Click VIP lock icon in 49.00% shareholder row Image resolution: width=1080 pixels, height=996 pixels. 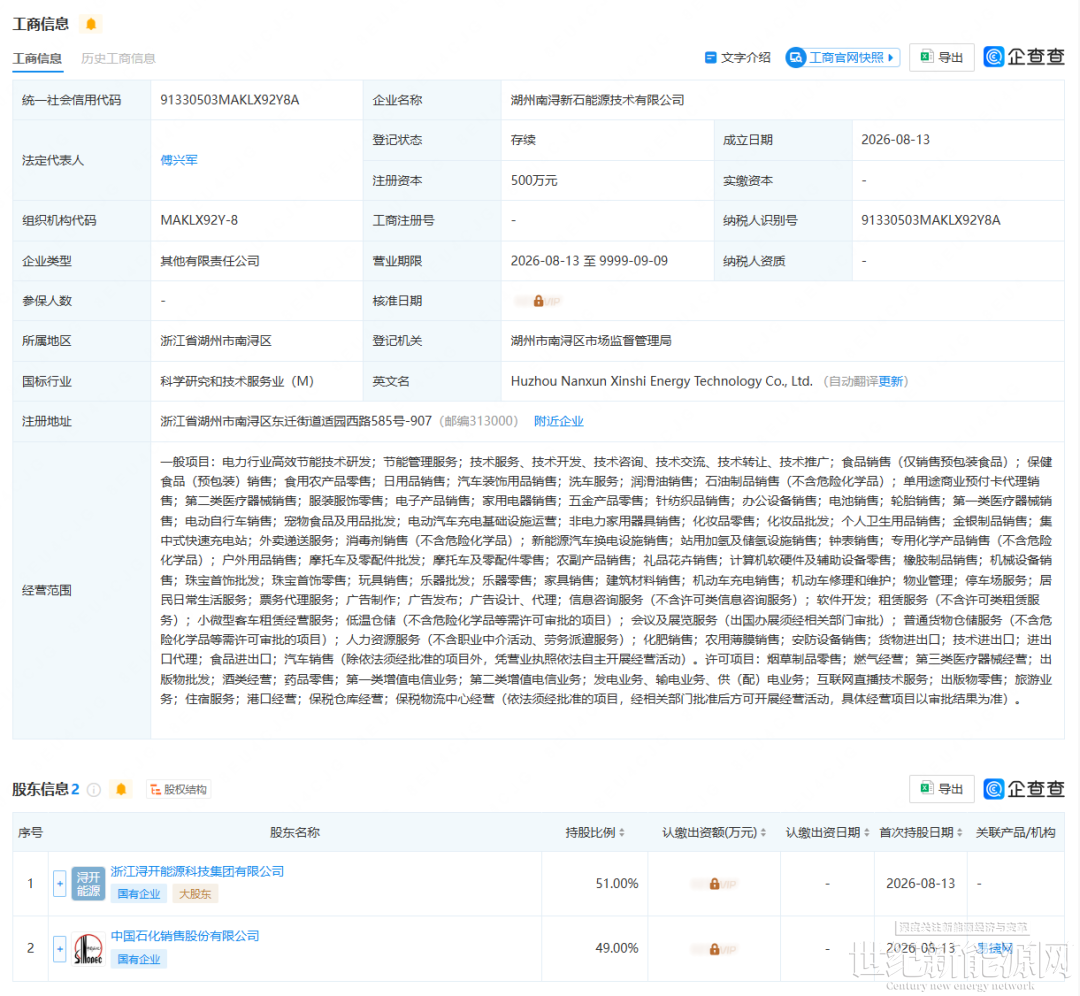pyautogui.click(x=714, y=949)
